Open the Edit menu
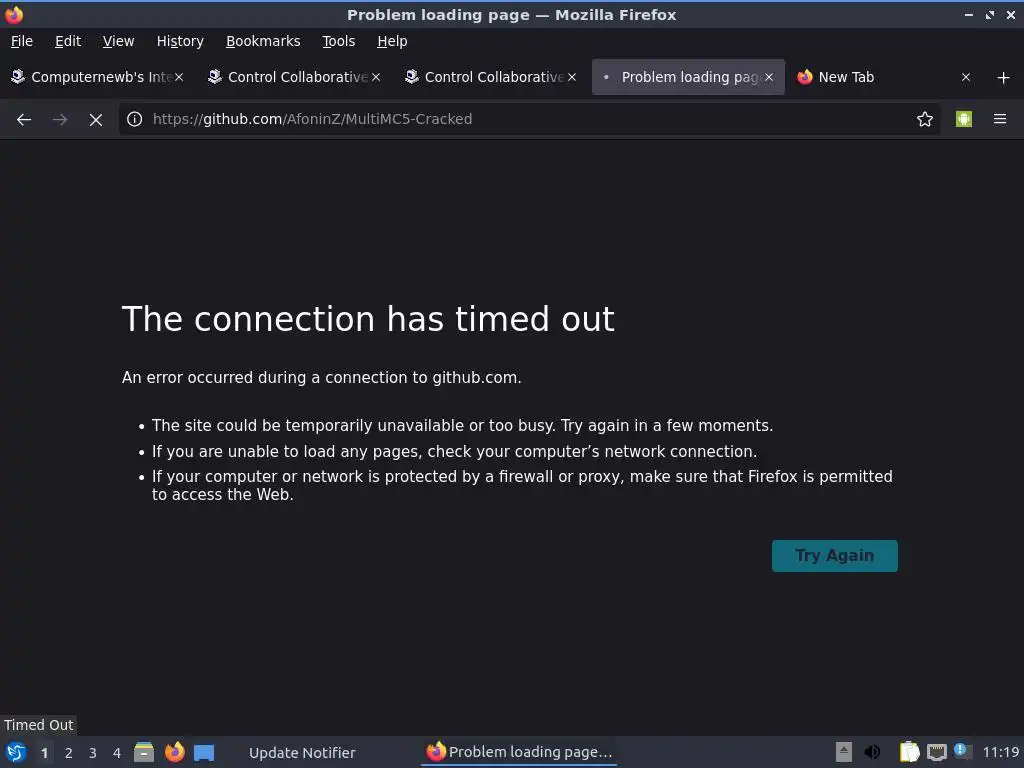This screenshot has height=768, width=1024. [x=68, y=41]
